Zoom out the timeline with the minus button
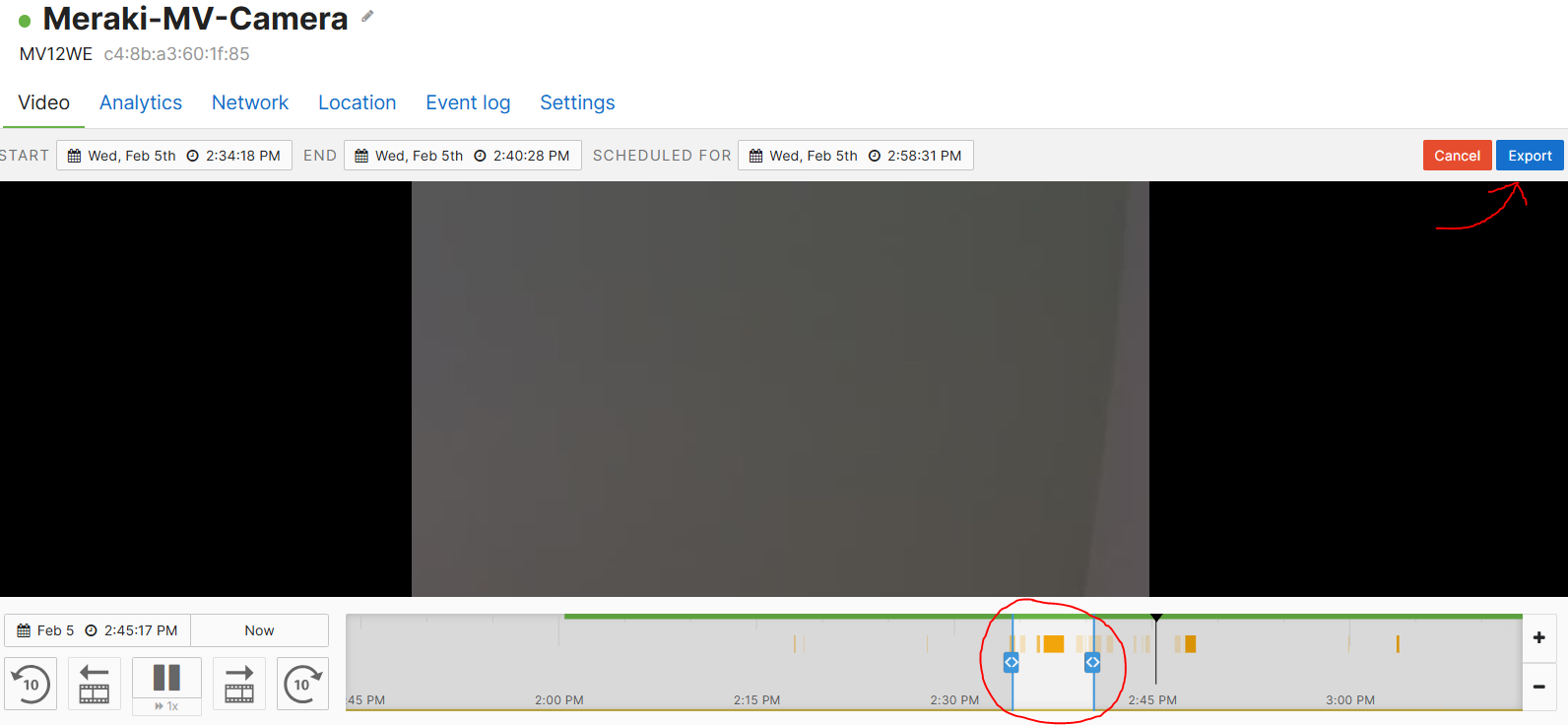The height and width of the screenshot is (725, 1568). (1539, 686)
